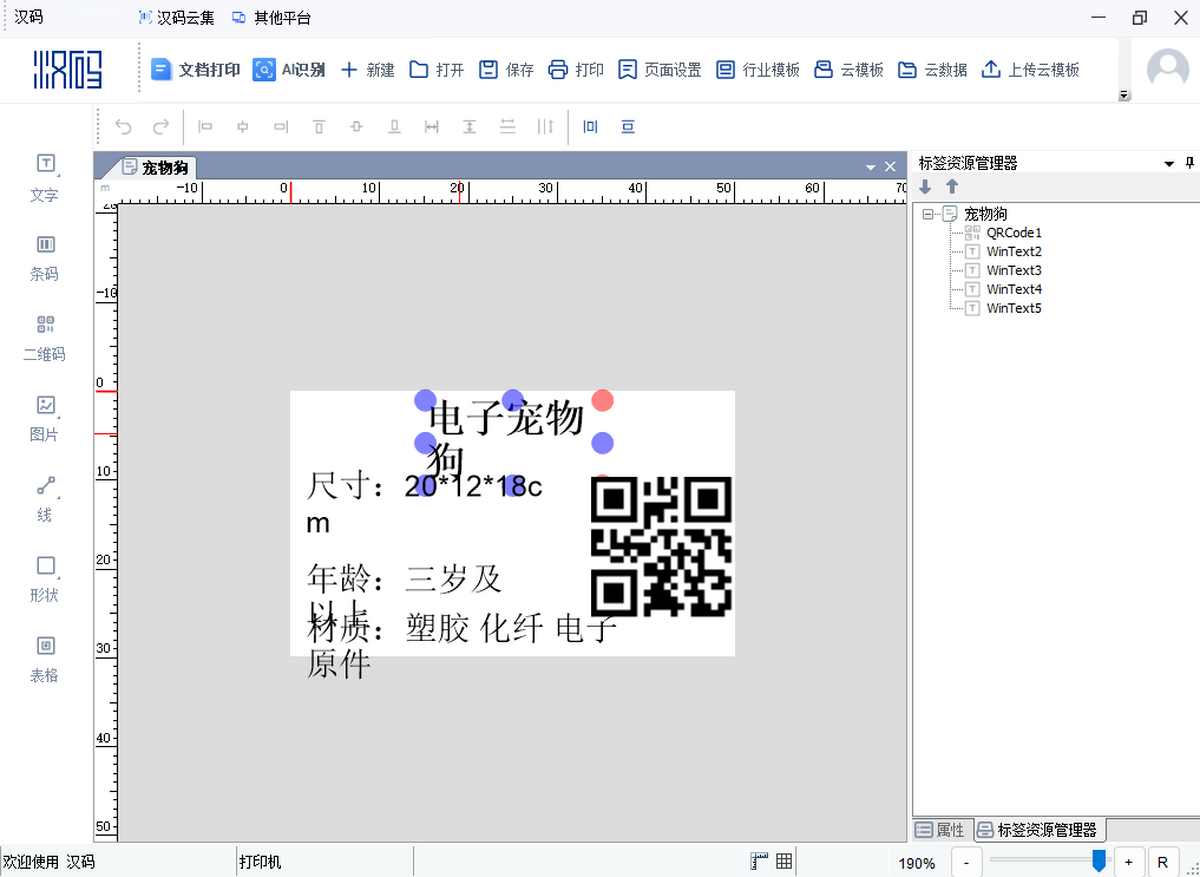Image resolution: width=1200 pixels, height=877 pixels.
Task: Create a new label with 新建
Action: tap(367, 70)
